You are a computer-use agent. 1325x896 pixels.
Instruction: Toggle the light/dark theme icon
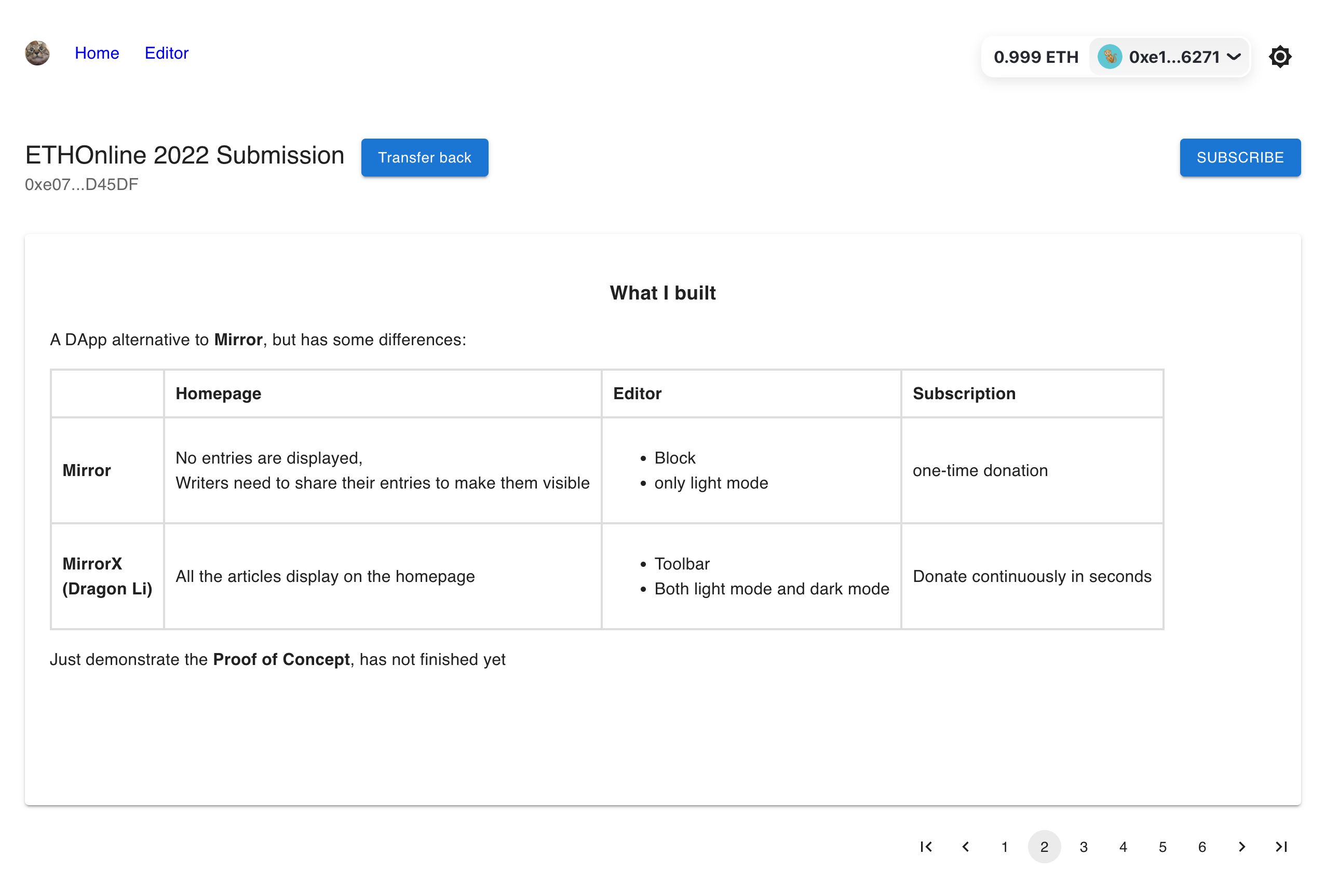1280,57
